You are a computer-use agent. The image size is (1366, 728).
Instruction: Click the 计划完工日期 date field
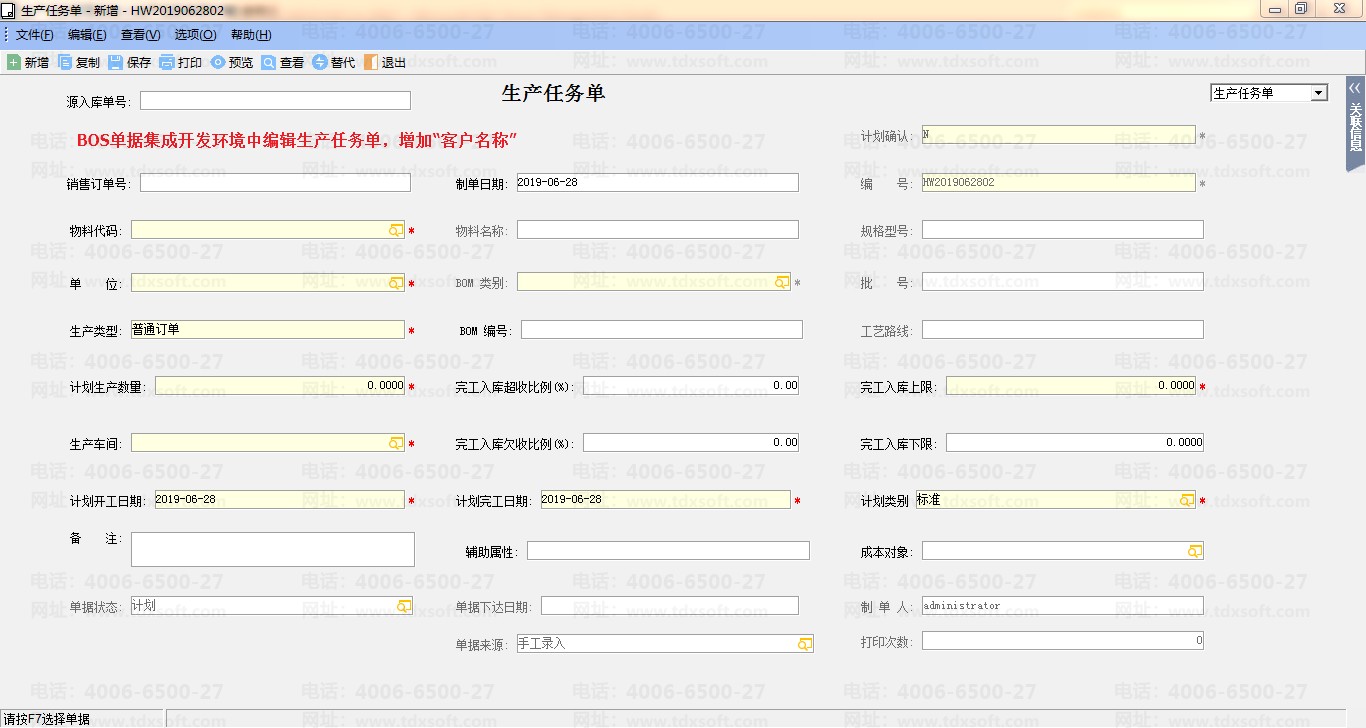click(x=666, y=500)
